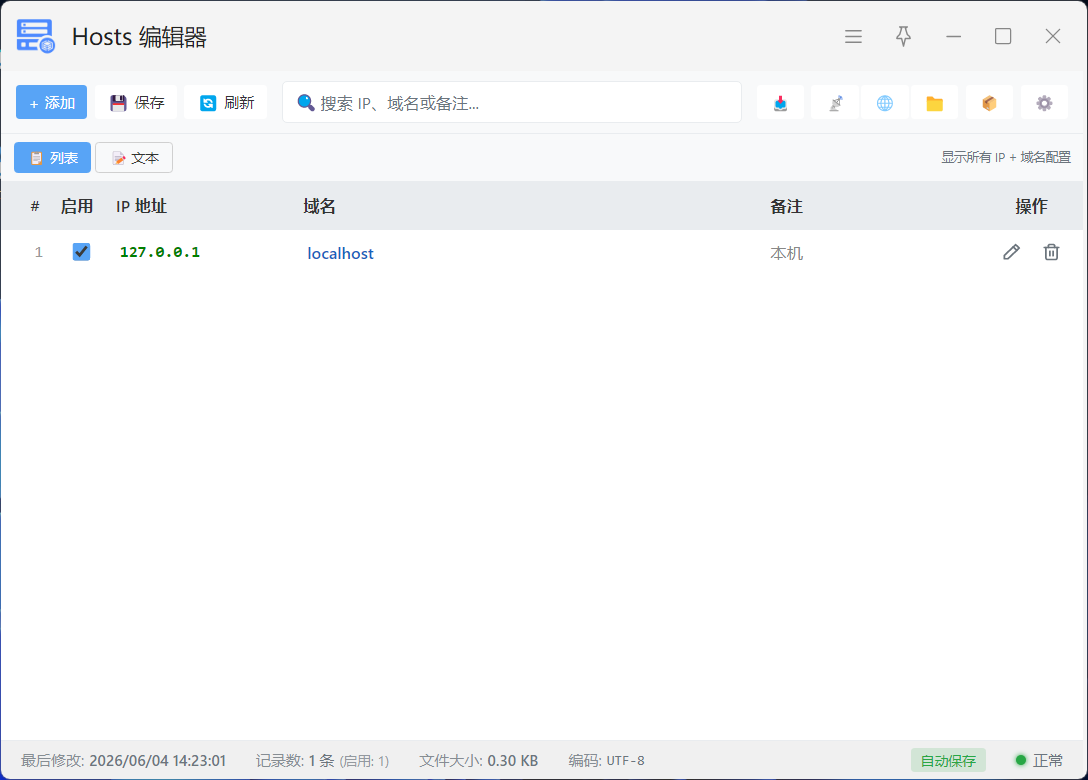1088x780 pixels.
Task: Pin the window with the pushpin icon
Action: [x=903, y=36]
